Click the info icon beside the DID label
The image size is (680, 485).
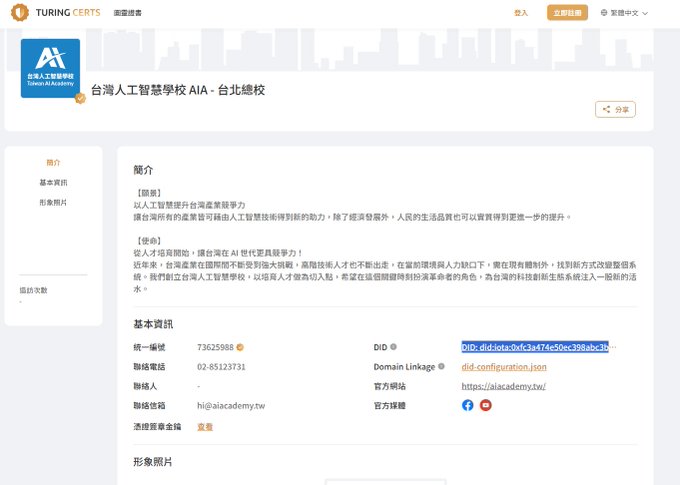tap(393, 347)
